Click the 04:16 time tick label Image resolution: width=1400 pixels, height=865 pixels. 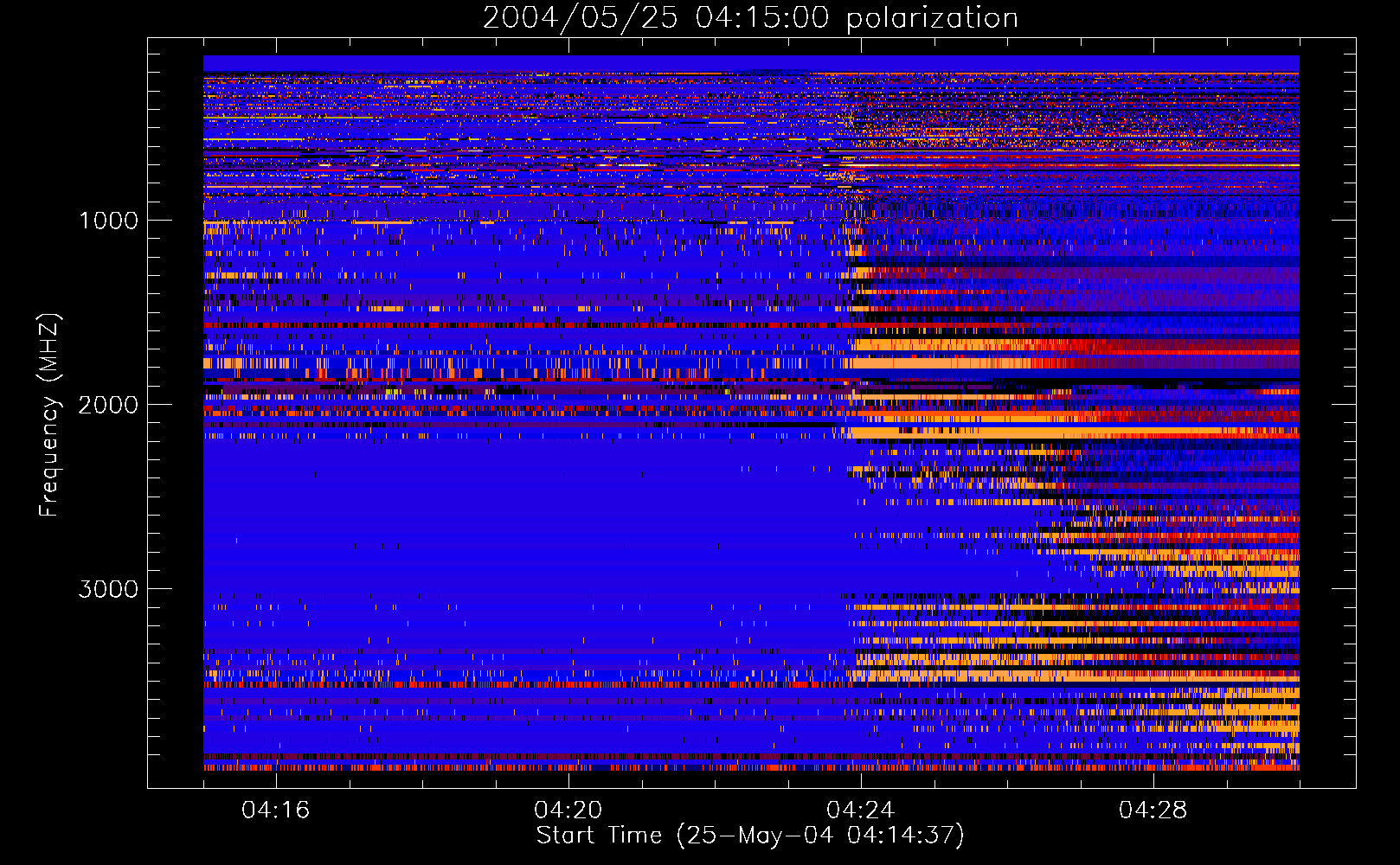click(276, 811)
